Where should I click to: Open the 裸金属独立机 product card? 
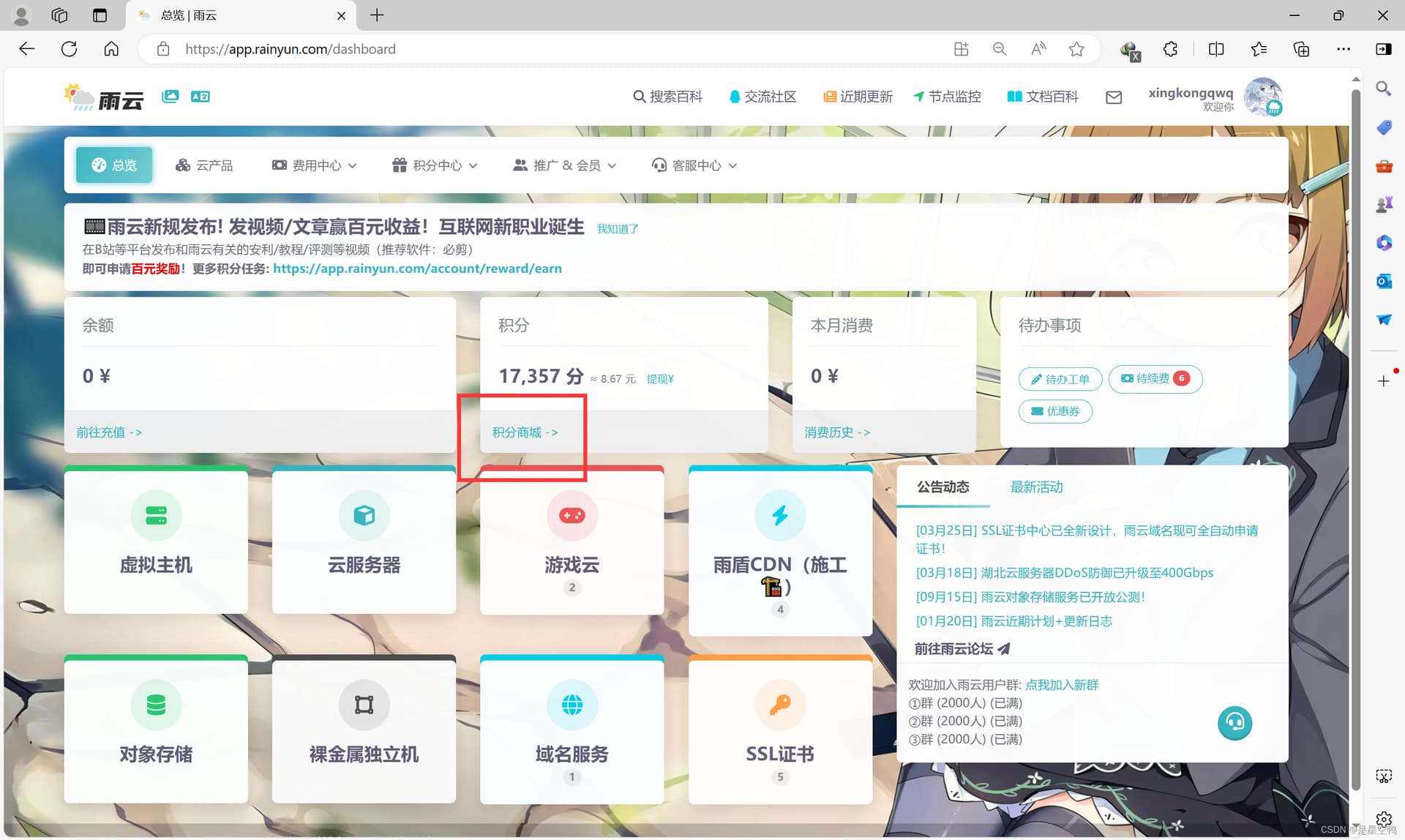coord(364,729)
